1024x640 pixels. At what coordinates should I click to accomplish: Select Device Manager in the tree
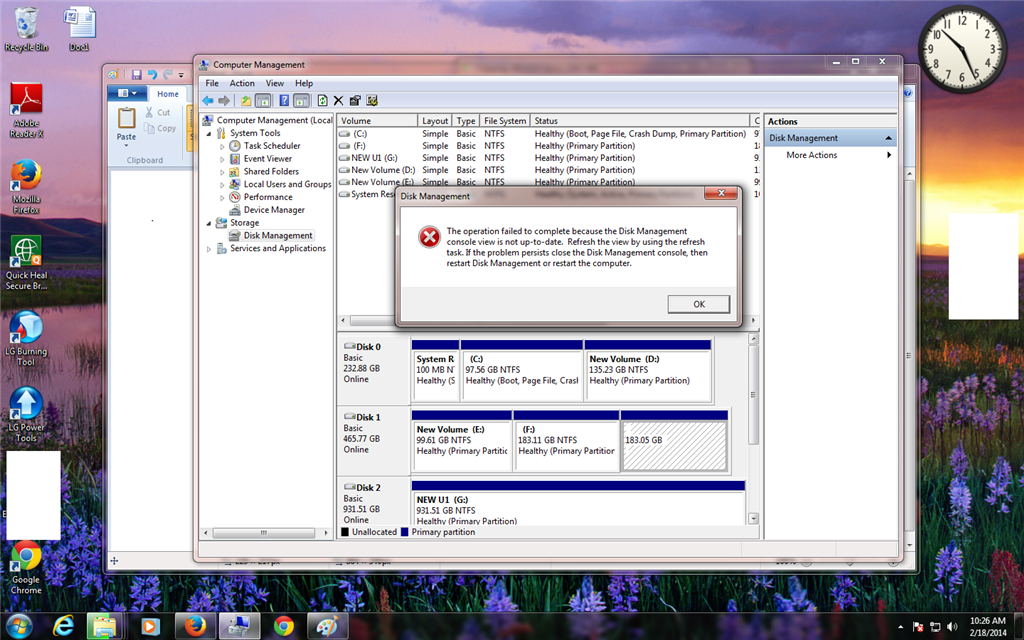(x=274, y=210)
